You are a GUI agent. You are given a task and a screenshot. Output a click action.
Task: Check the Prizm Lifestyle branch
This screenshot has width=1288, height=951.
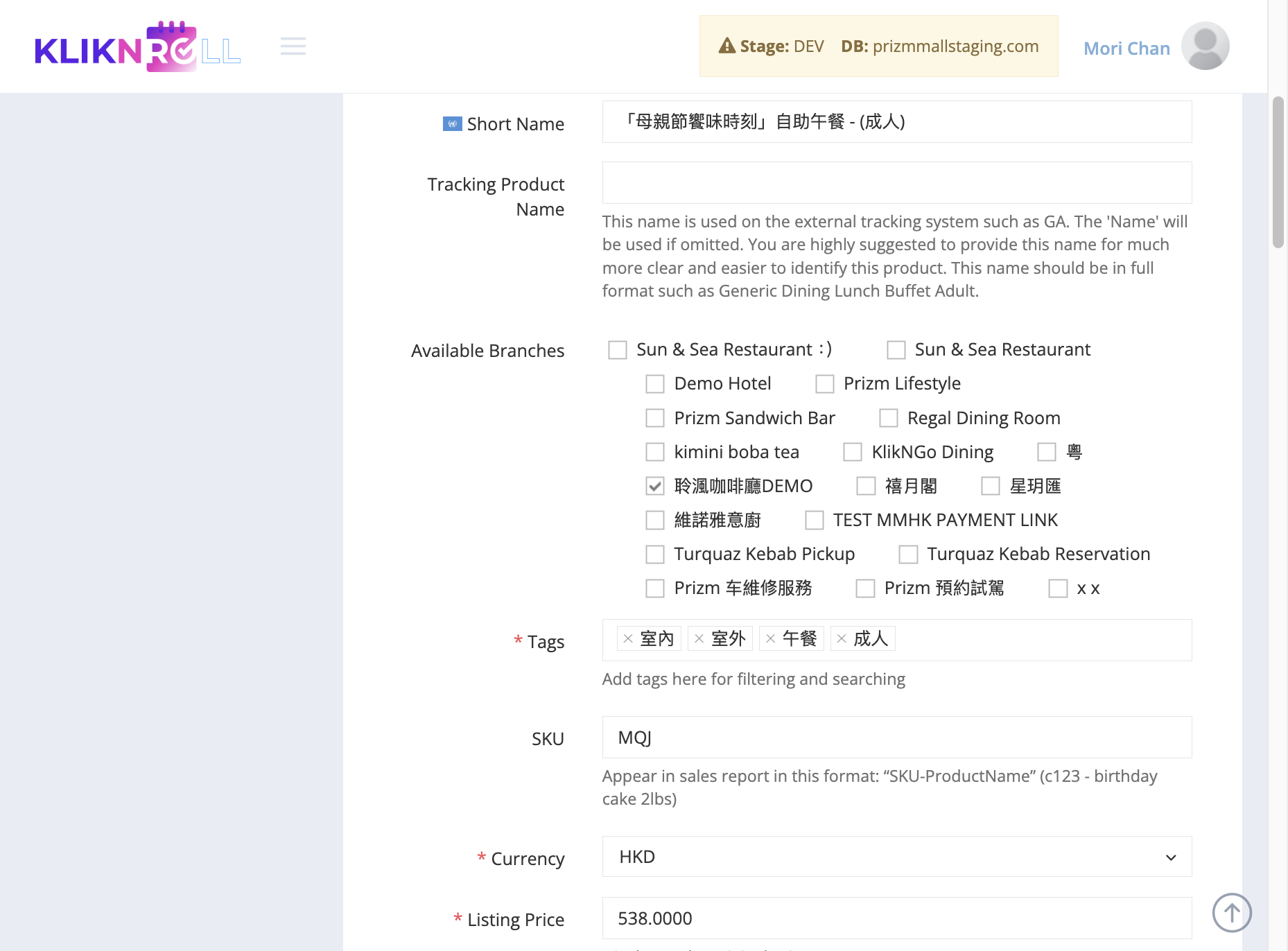point(825,384)
